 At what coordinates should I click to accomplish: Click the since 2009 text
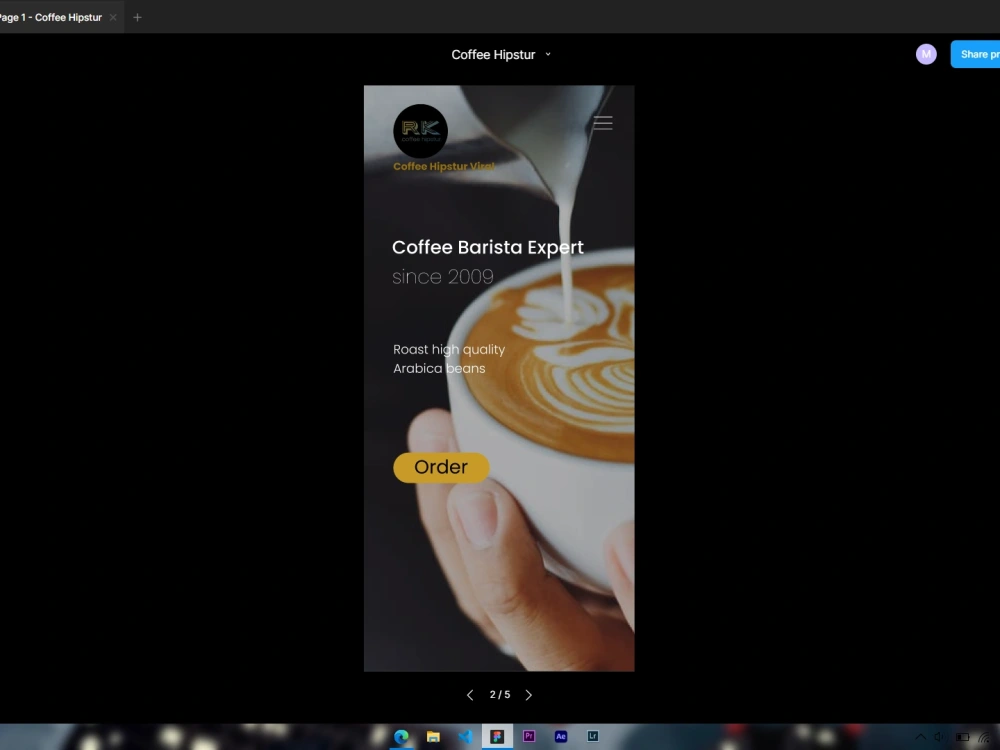[443, 277]
